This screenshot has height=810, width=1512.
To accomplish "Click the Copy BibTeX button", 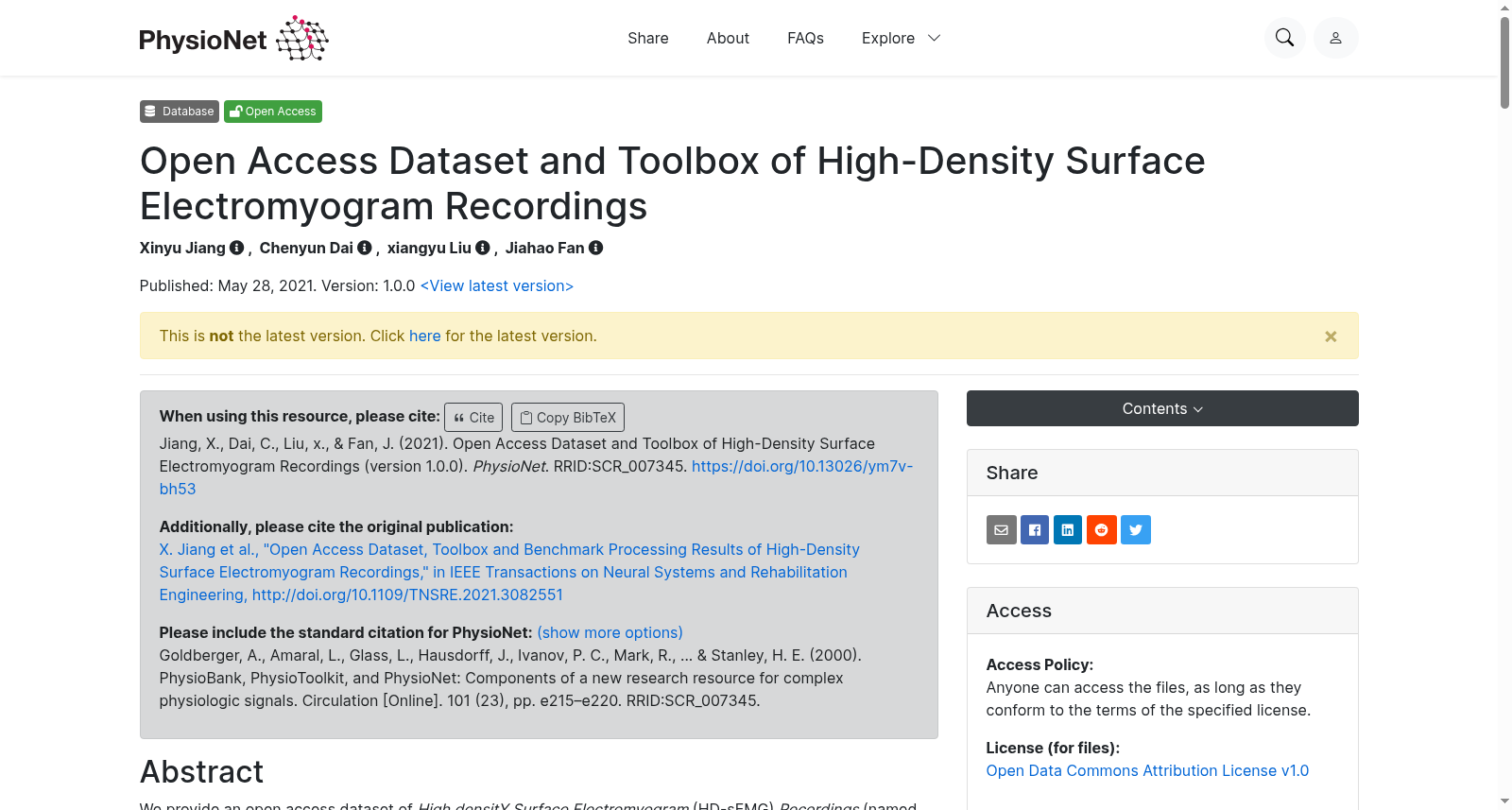I will point(568,417).
